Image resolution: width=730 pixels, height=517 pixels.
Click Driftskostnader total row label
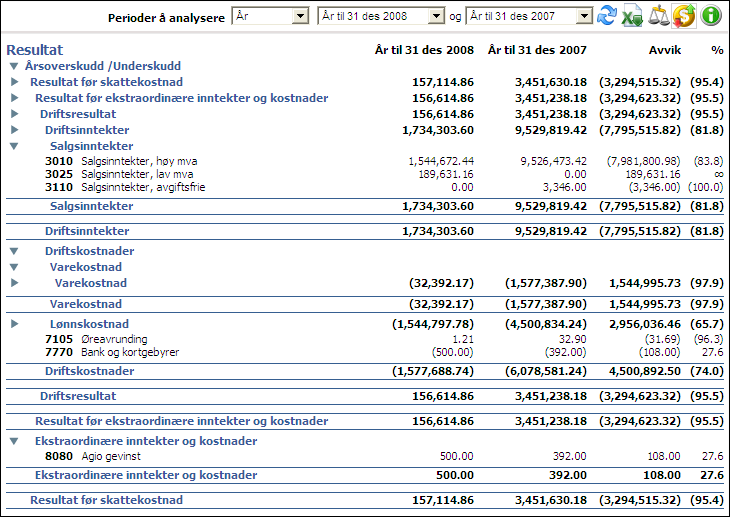89,371
